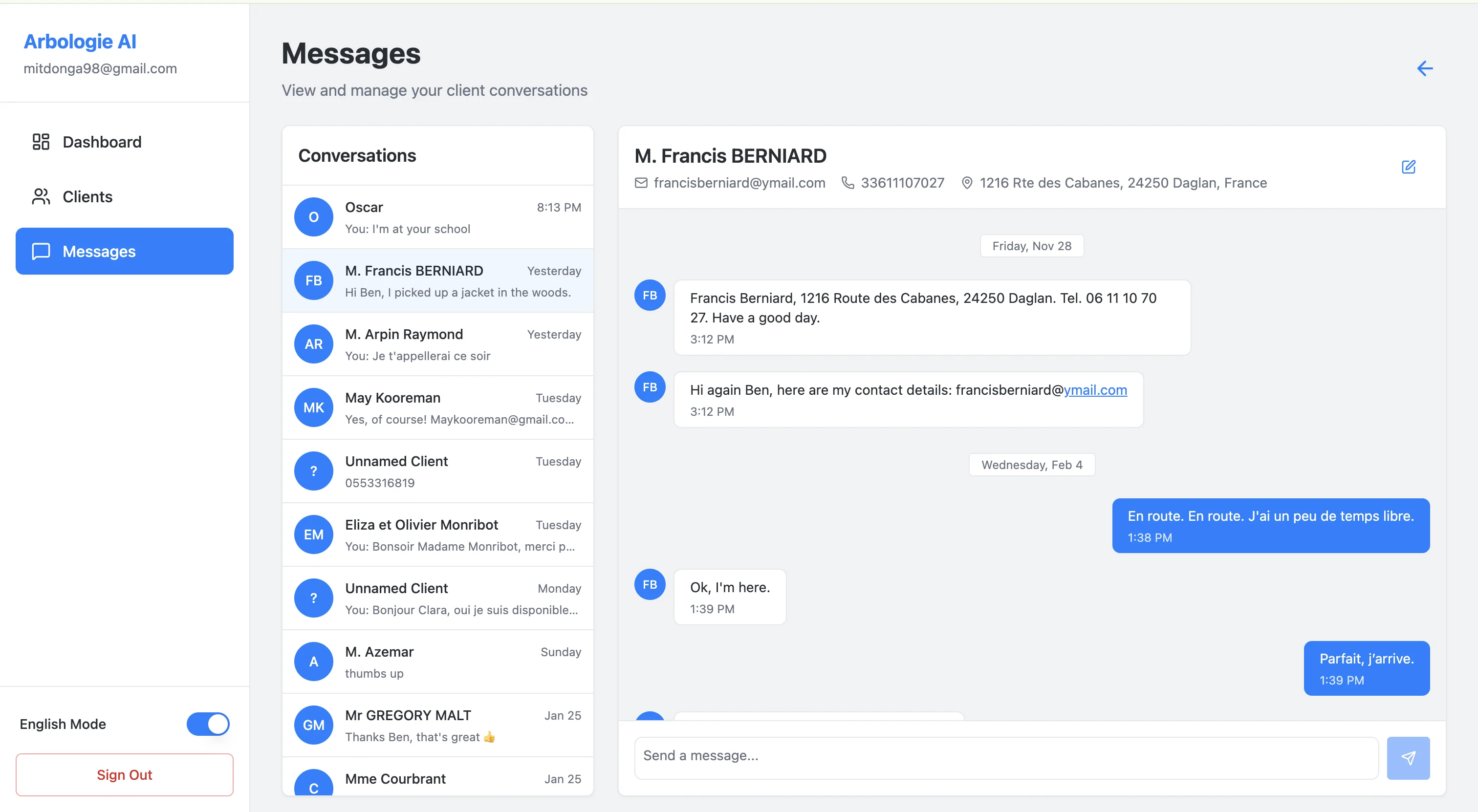Click the location pin icon by address
Image resolution: width=1478 pixels, height=812 pixels.
967,183
